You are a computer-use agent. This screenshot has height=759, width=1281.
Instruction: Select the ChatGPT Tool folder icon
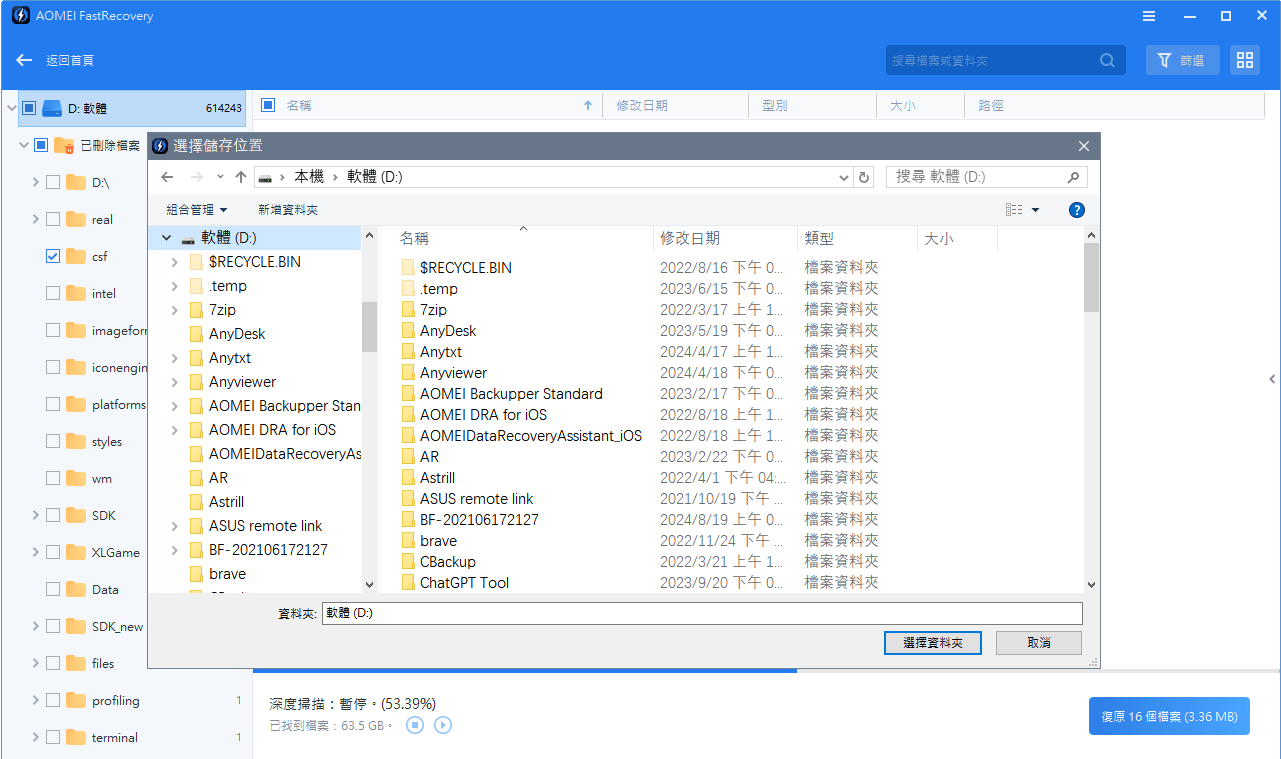(408, 583)
